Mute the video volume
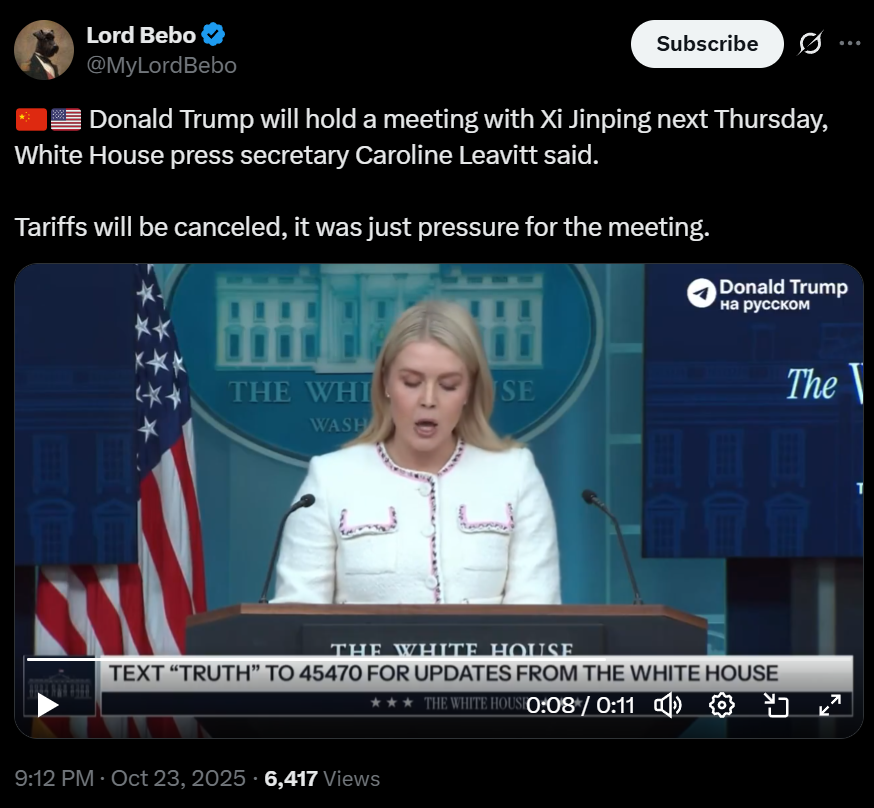874x808 pixels. pos(668,705)
